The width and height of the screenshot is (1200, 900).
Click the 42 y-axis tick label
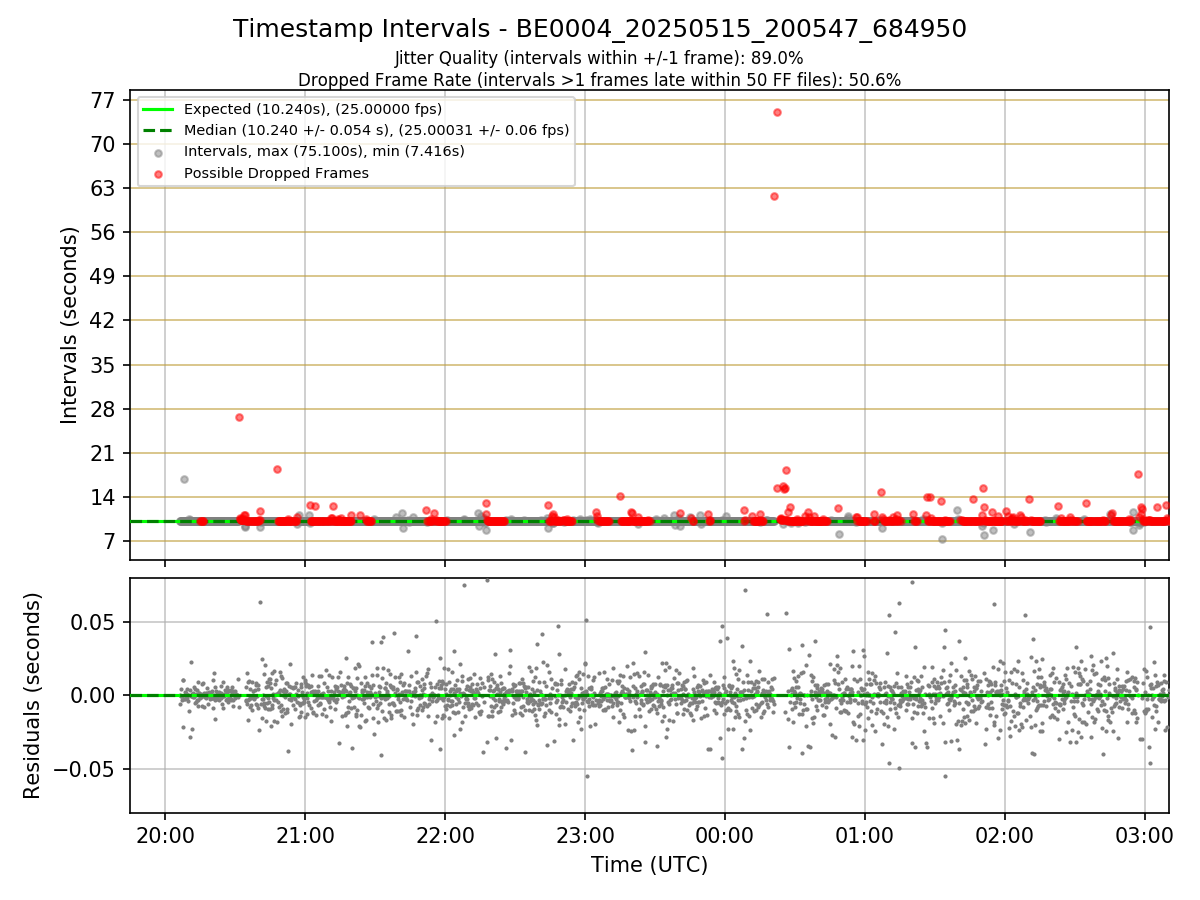click(x=103, y=320)
